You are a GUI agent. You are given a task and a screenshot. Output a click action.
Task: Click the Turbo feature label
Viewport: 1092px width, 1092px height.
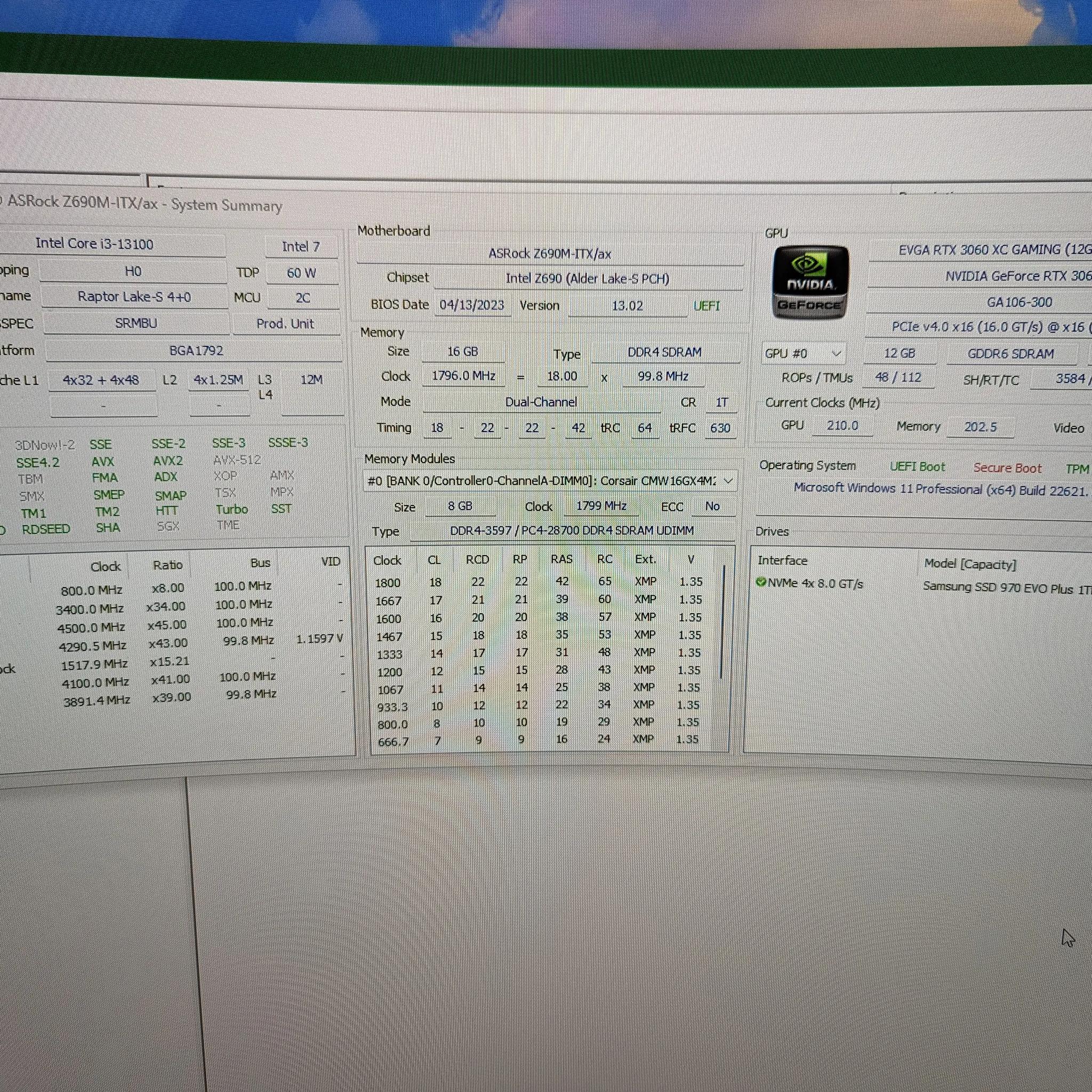(x=232, y=509)
